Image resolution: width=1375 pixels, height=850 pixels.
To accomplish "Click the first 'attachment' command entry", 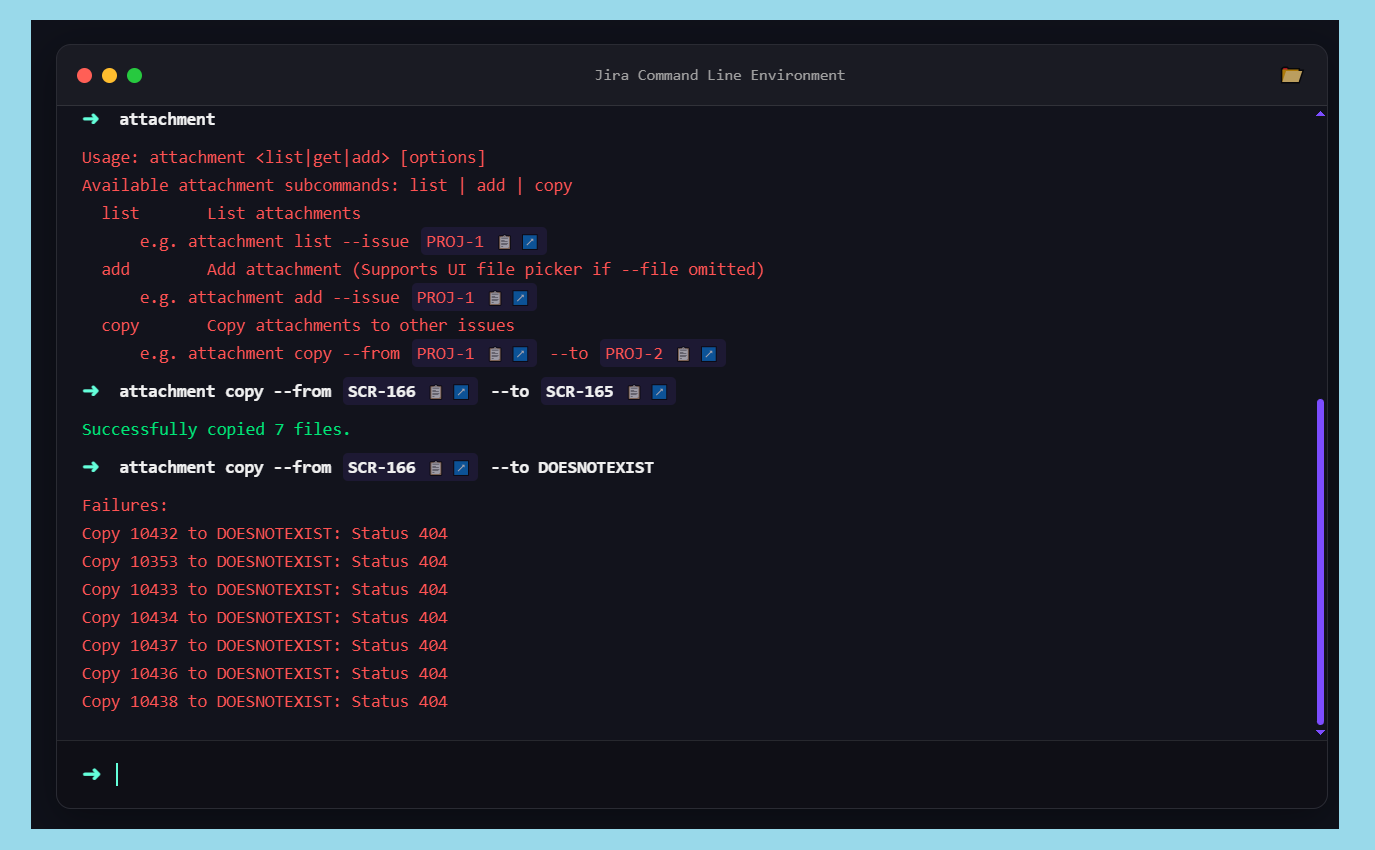I will coord(167,120).
